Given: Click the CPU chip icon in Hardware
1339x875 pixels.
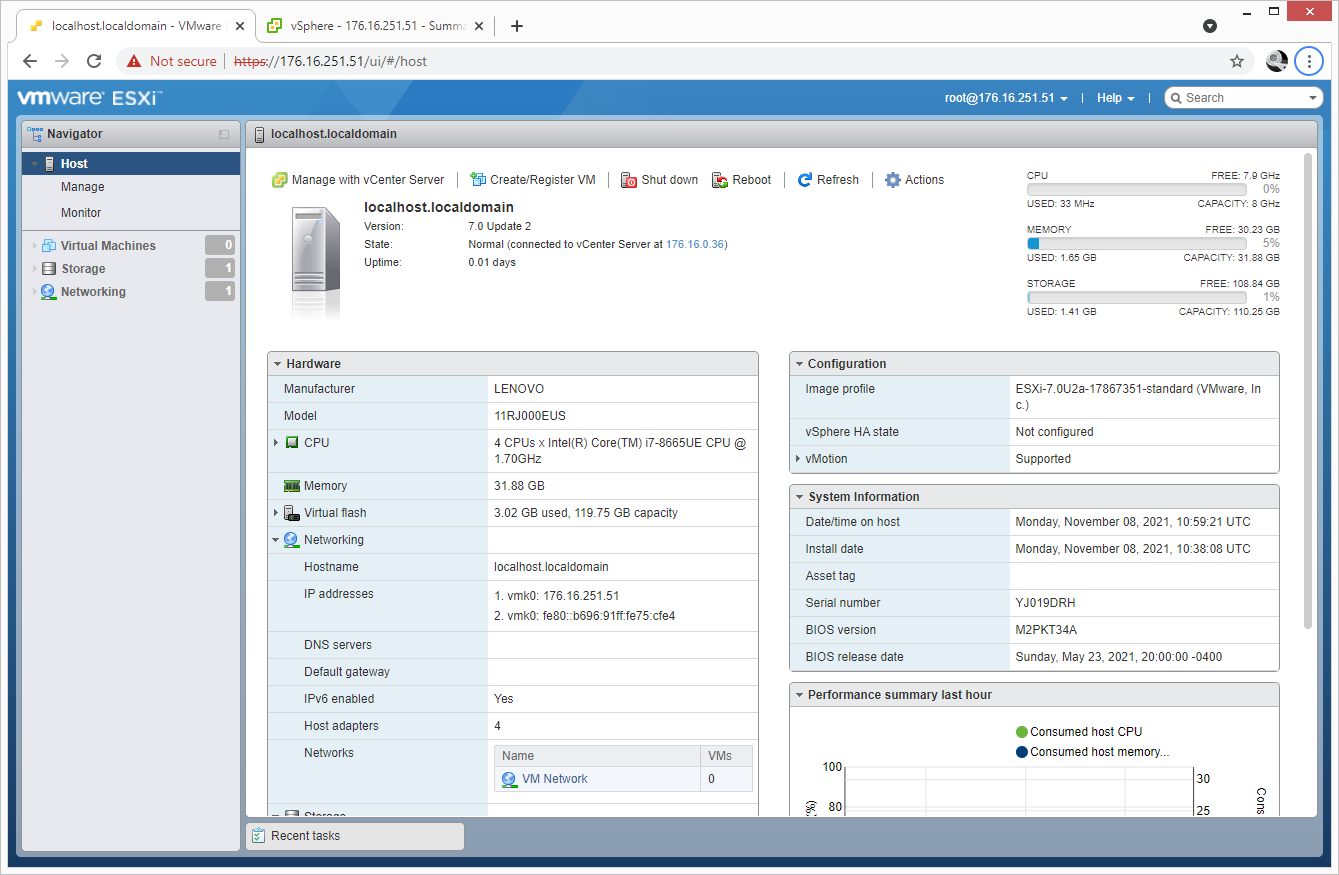Looking at the screenshot, I should (x=292, y=442).
